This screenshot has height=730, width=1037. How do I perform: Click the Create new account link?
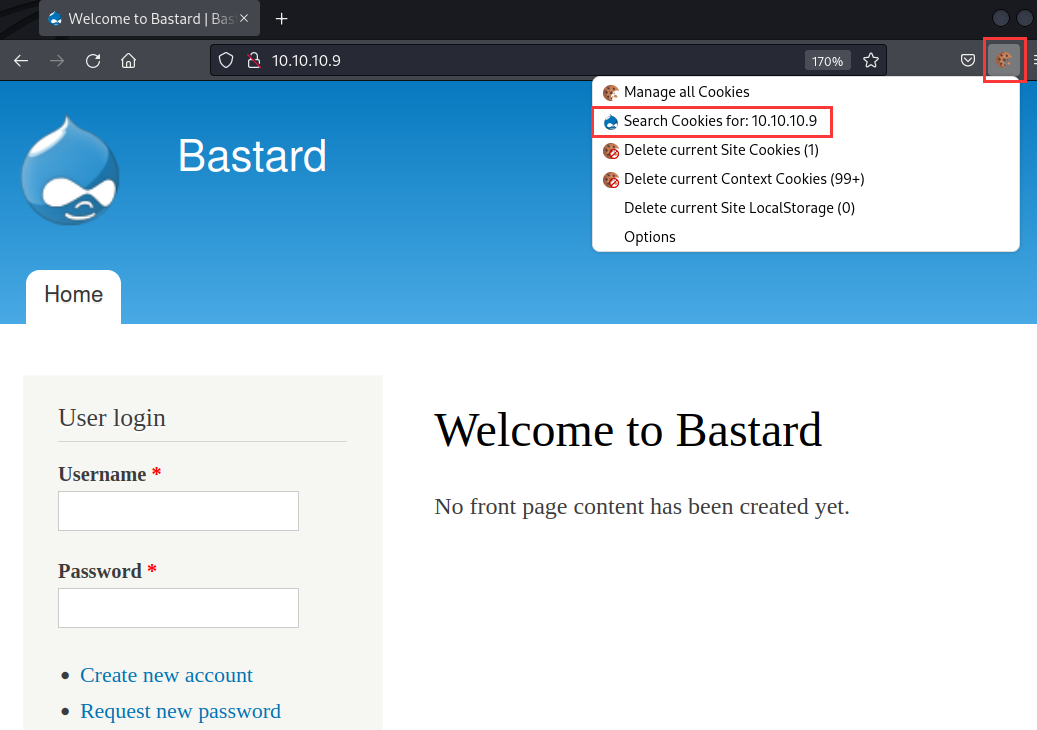(166, 675)
